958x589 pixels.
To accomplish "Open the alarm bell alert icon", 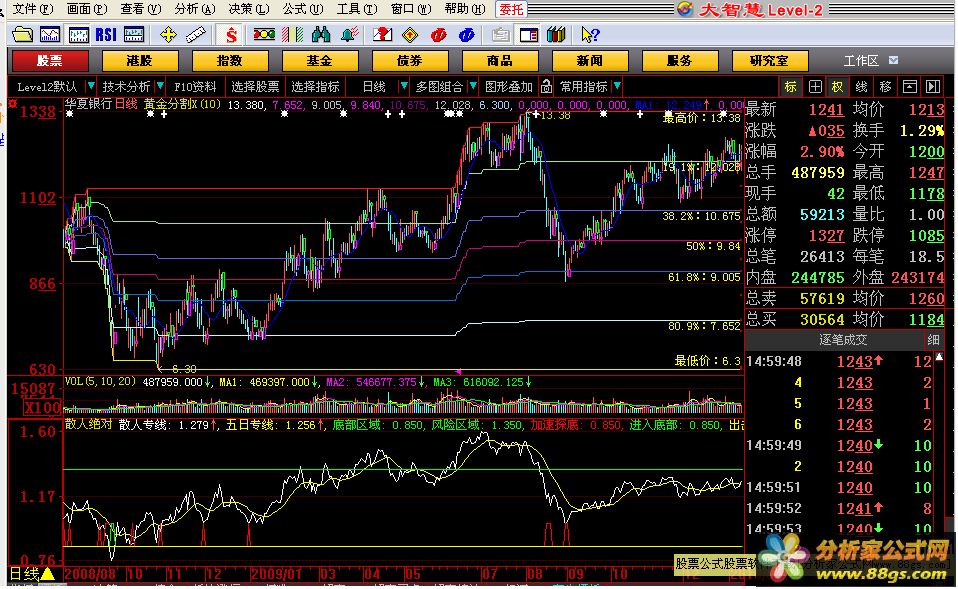I will coord(349,35).
